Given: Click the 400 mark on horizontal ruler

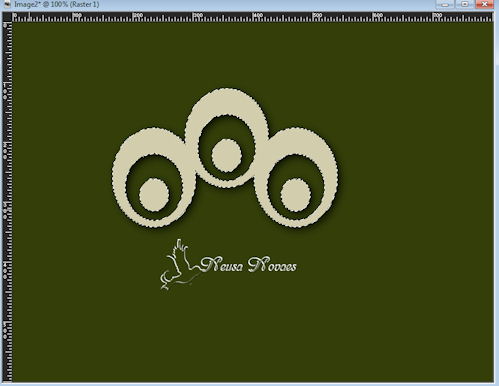Looking at the screenshot, I should pyautogui.click(x=257, y=16).
